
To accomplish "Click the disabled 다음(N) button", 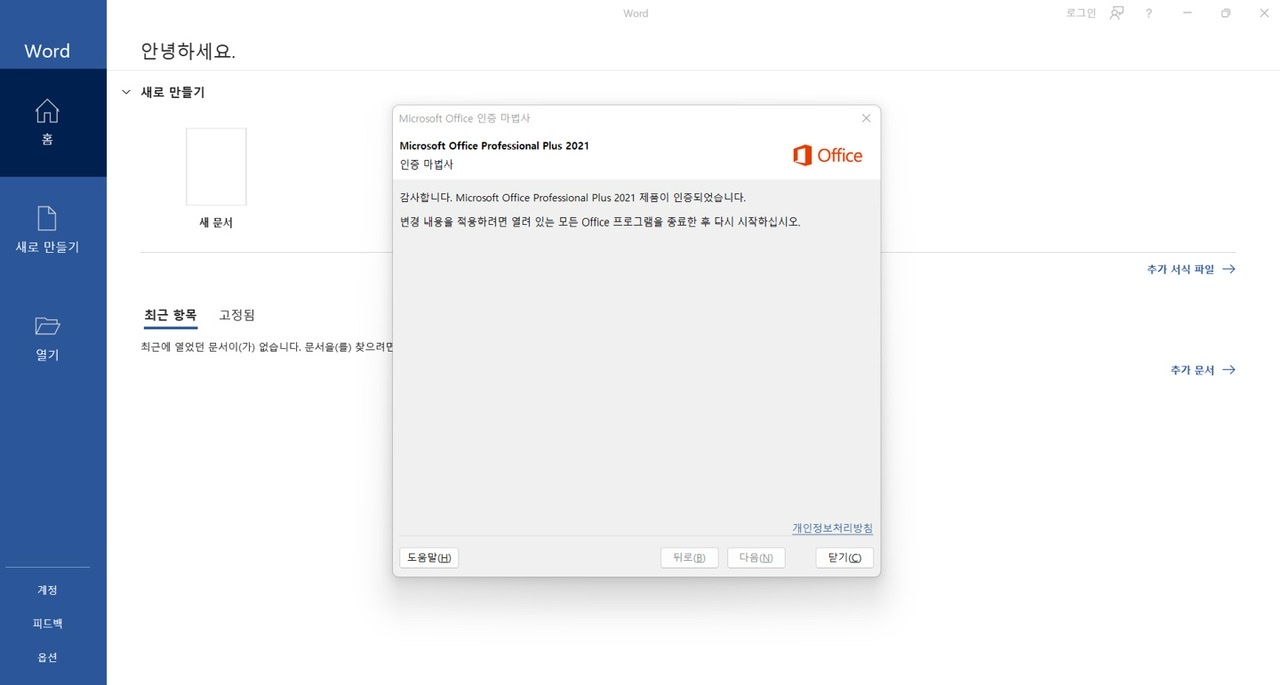I will tap(756, 558).
